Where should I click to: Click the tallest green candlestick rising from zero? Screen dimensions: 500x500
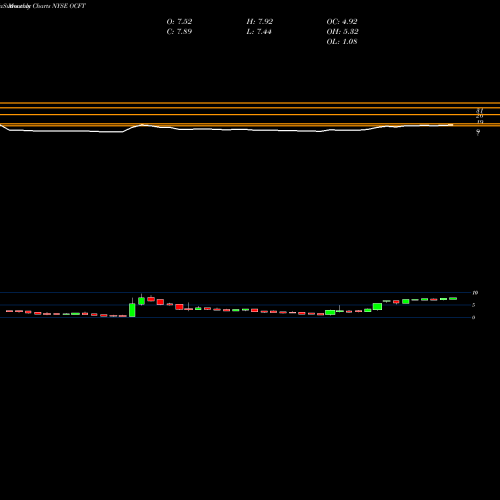pyautogui.click(x=132, y=310)
